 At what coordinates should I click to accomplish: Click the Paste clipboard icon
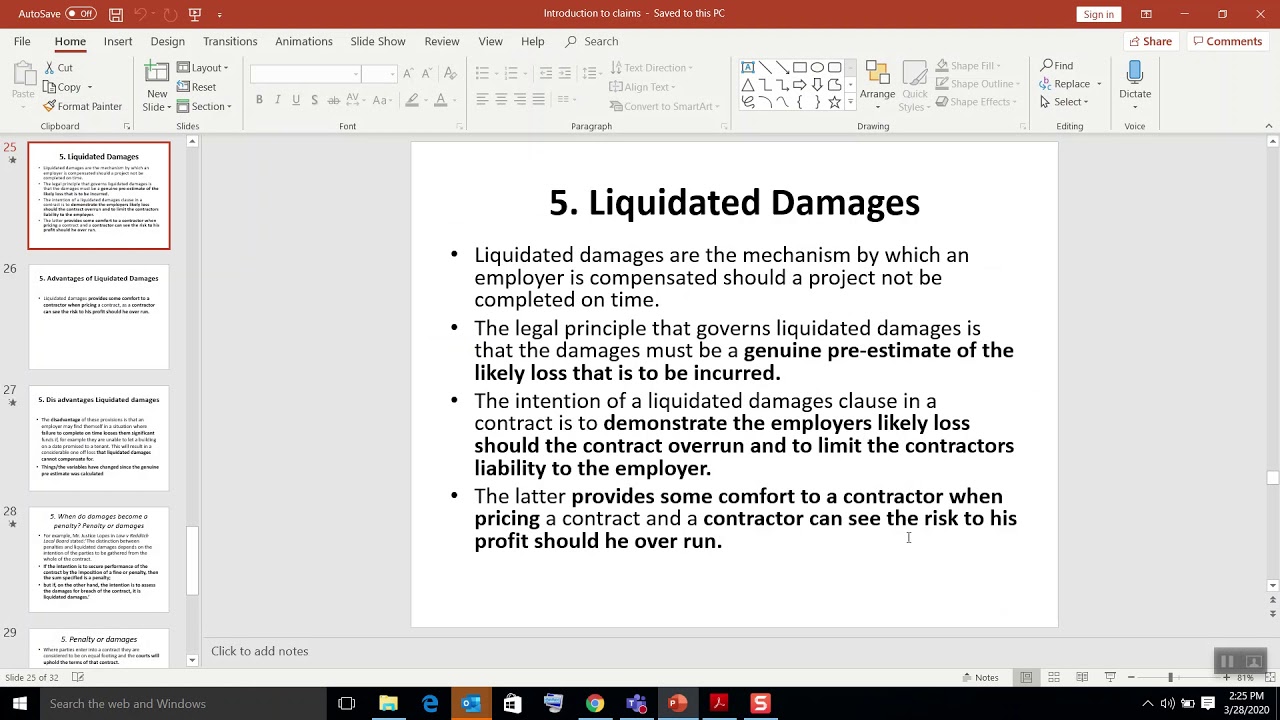click(x=23, y=74)
